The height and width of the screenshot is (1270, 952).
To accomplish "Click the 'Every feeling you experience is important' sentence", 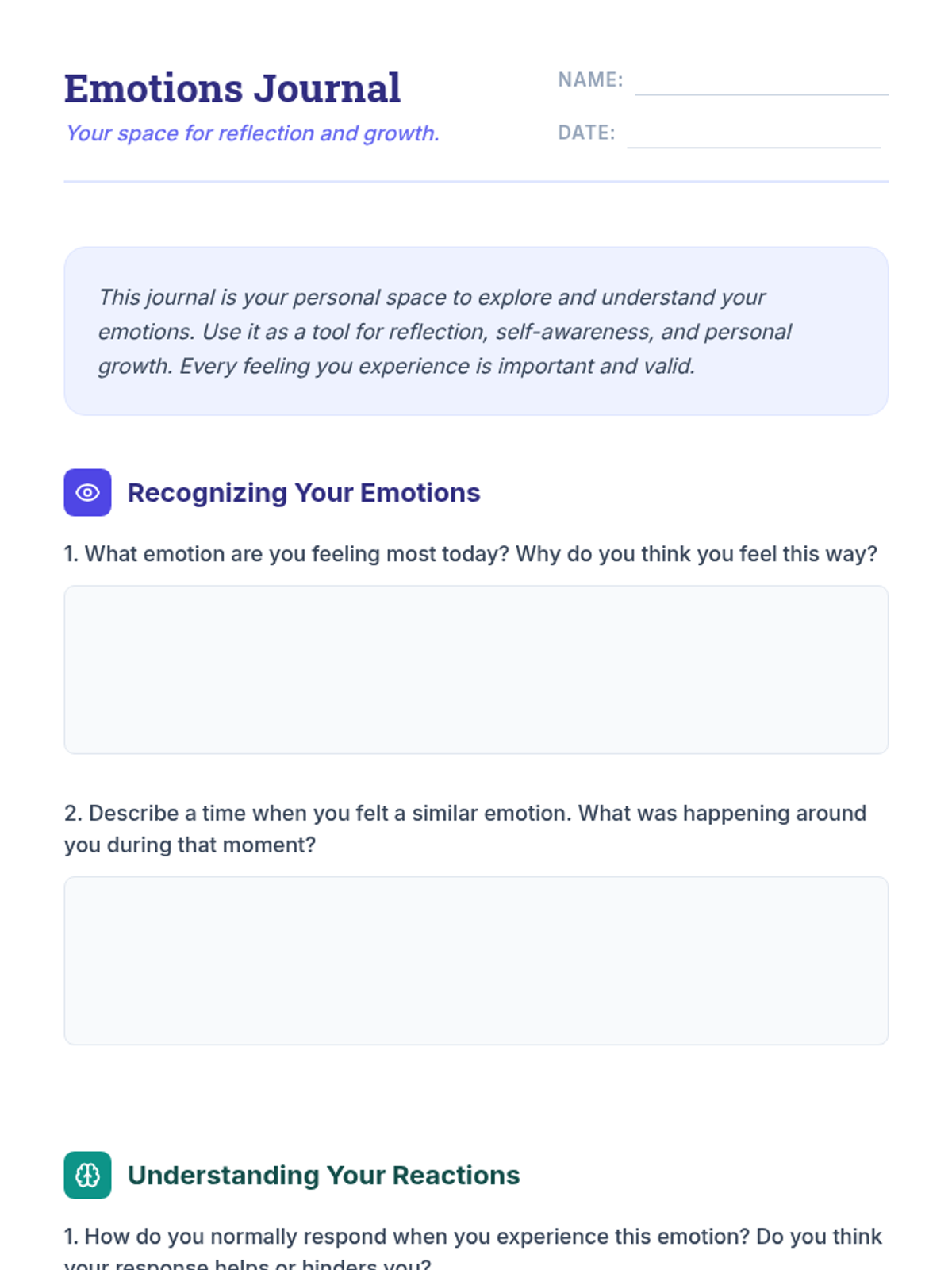I will (x=437, y=366).
